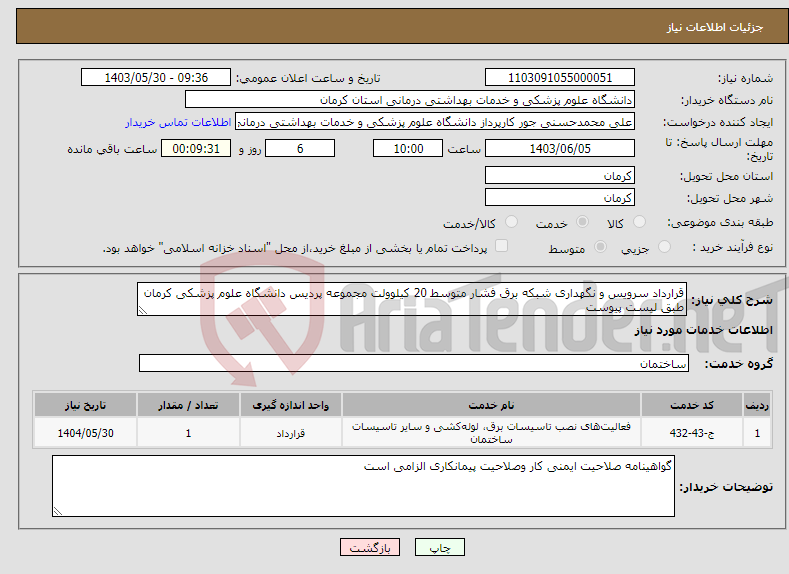The width and height of the screenshot is (789, 574).
Task: Click the گروه خدمت field ساختمان
Action: (414, 363)
